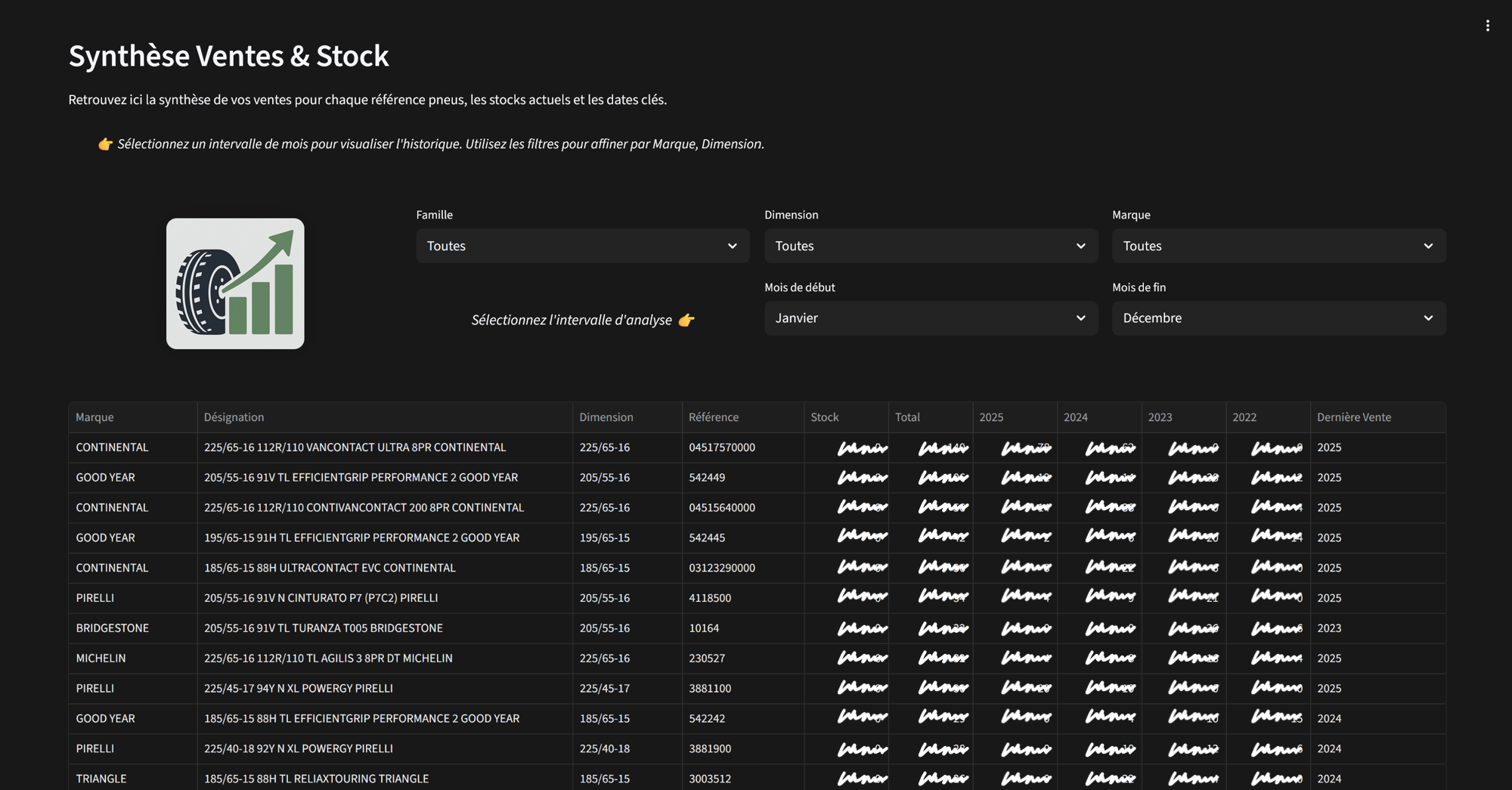Select the Référence column header
The width and height of the screenshot is (1512, 790).
(714, 417)
